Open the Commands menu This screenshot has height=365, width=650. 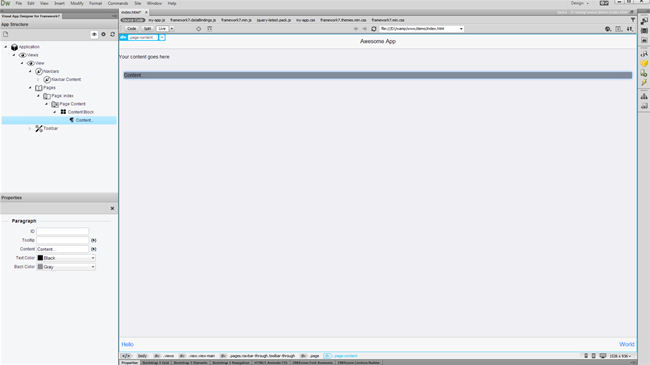pyautogui.click(x=118, y=3)
